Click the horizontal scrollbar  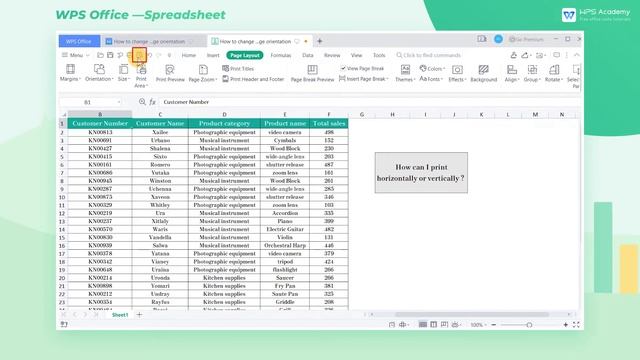(x=471, y=314)
